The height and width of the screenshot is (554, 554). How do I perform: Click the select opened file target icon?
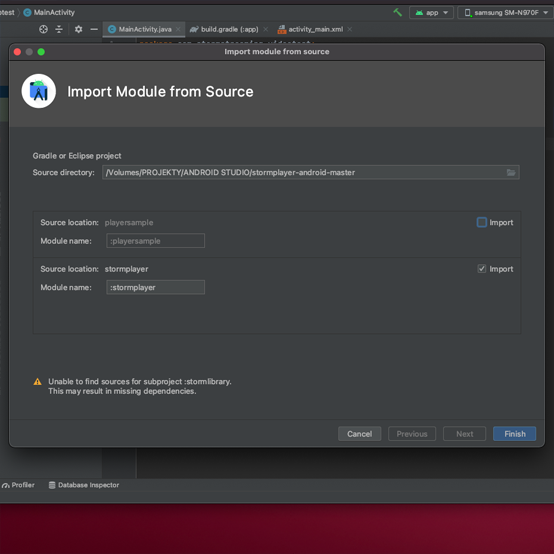click(x=43, y=29)
